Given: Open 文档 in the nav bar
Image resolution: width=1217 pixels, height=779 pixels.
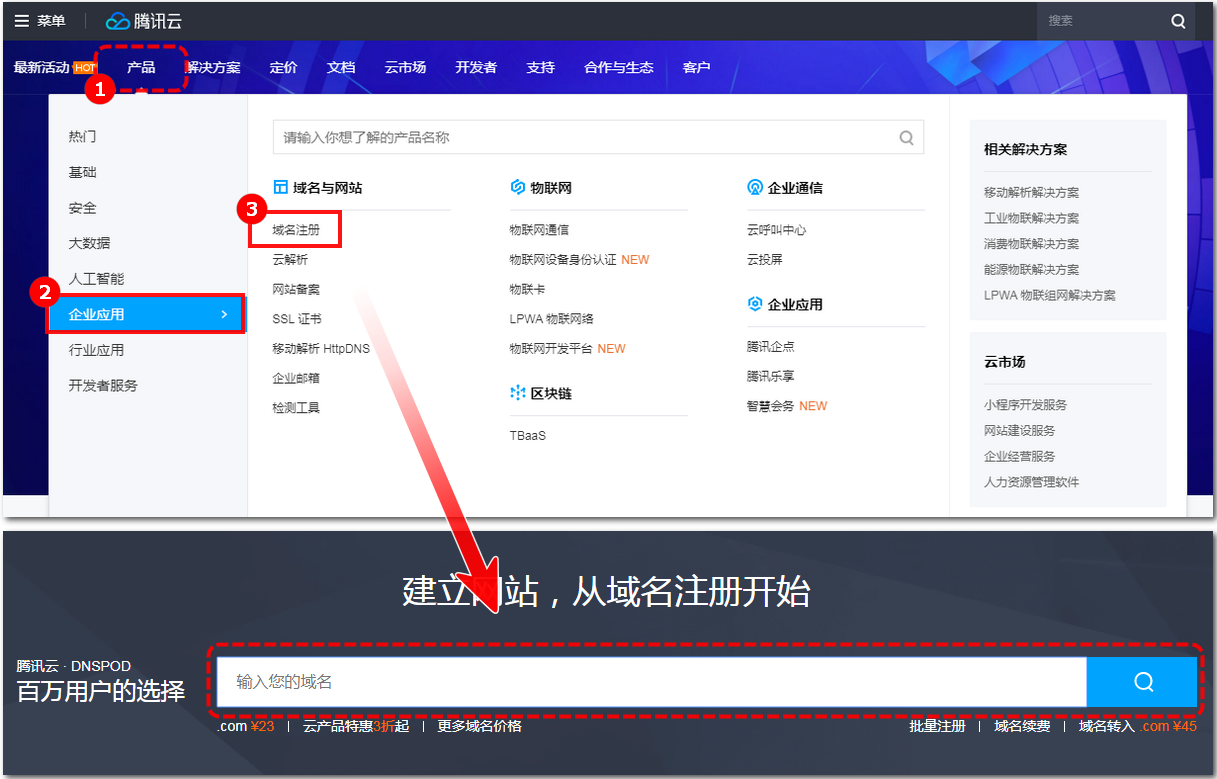Looking at the screenshot, I should 341,68.
